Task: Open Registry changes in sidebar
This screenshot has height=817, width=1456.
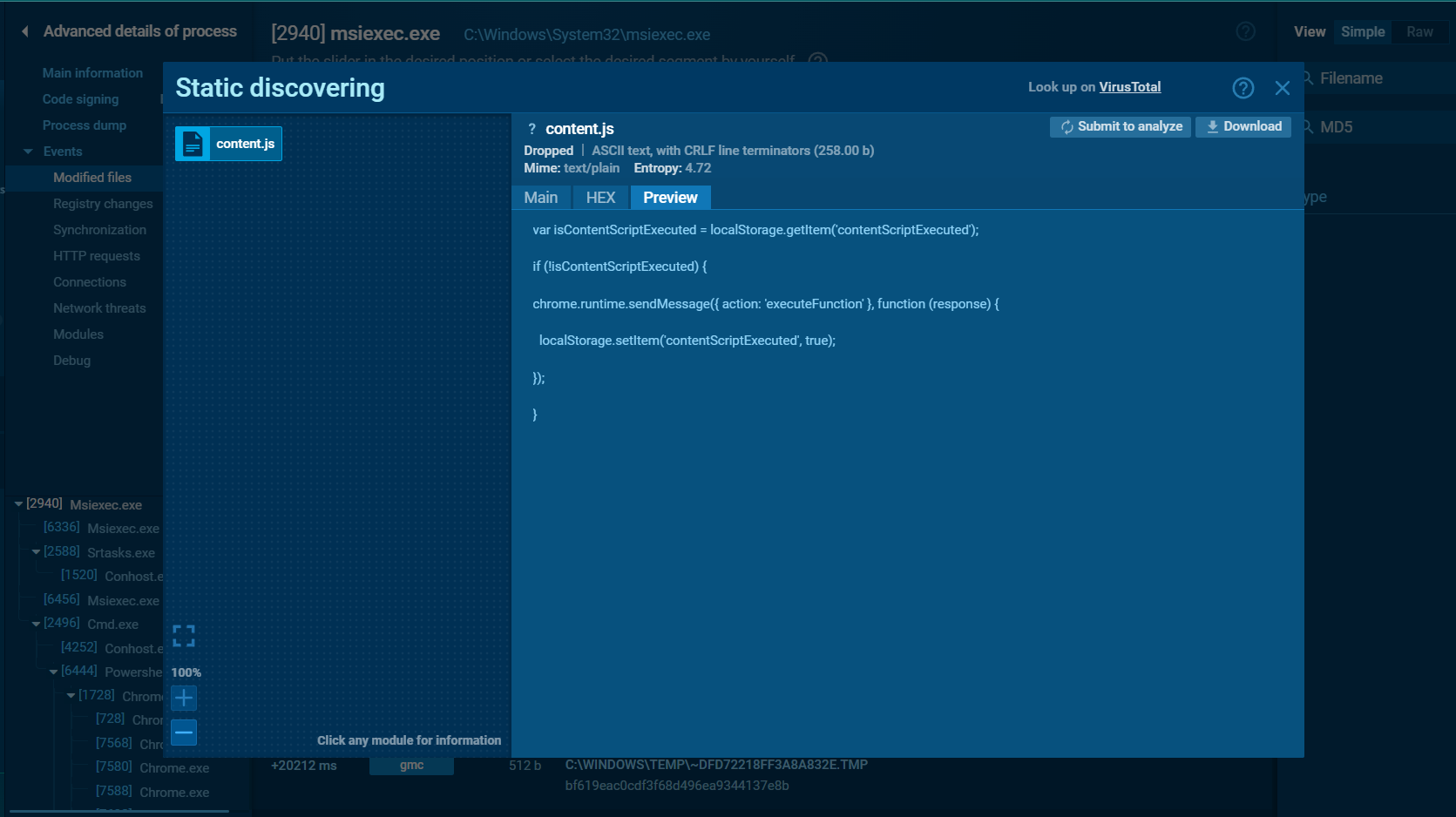Action: tap(103, 204)
